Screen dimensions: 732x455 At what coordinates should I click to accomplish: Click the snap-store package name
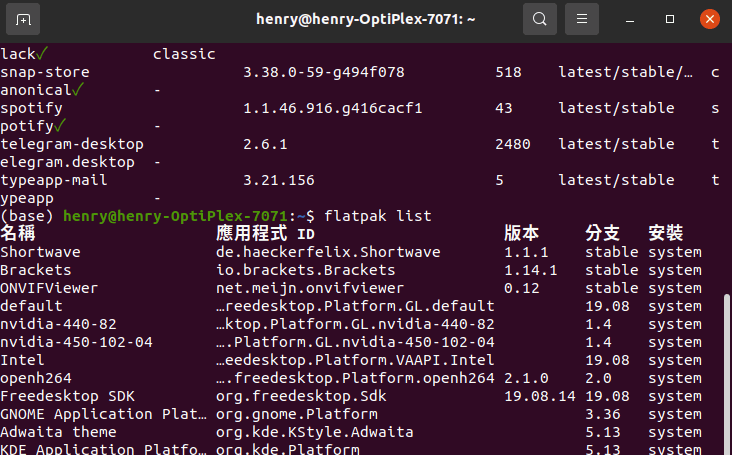click(45, 72)
